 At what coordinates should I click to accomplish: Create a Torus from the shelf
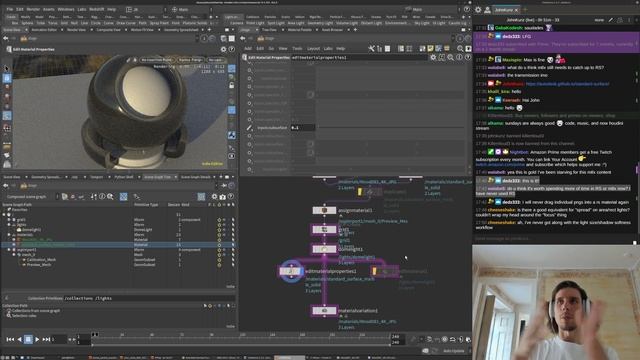pyautogui.click(x=53, y=23)
